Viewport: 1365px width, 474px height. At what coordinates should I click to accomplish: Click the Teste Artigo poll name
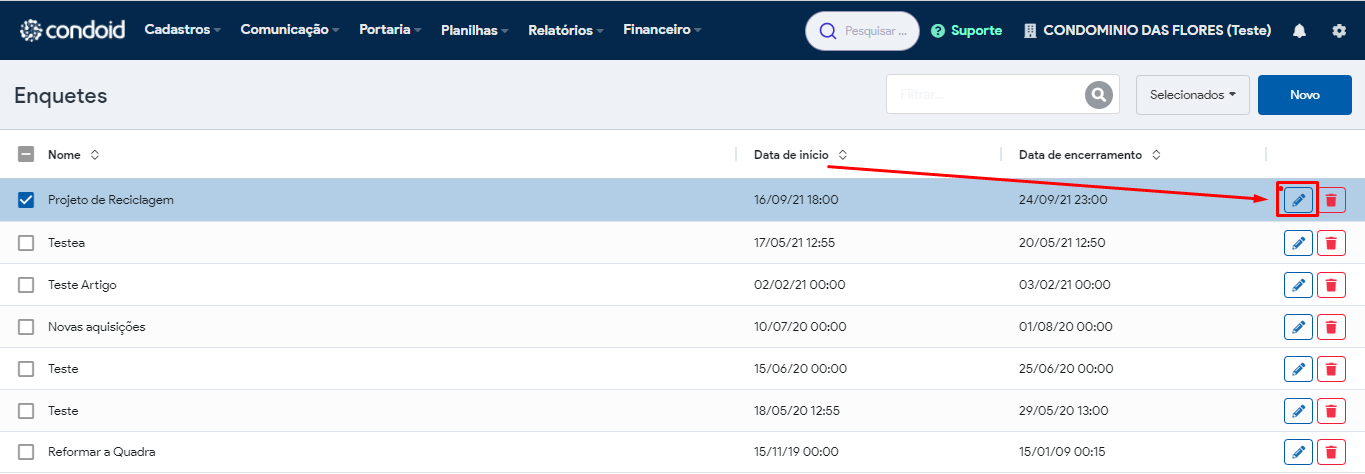coord(82,285)
